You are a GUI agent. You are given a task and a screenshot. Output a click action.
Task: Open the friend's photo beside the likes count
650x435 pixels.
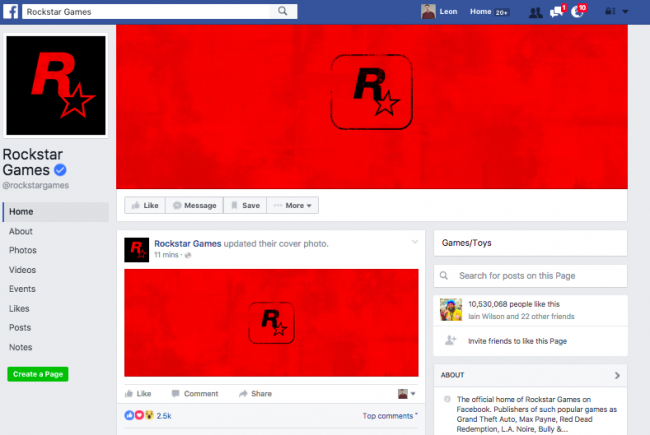(451, 309)
